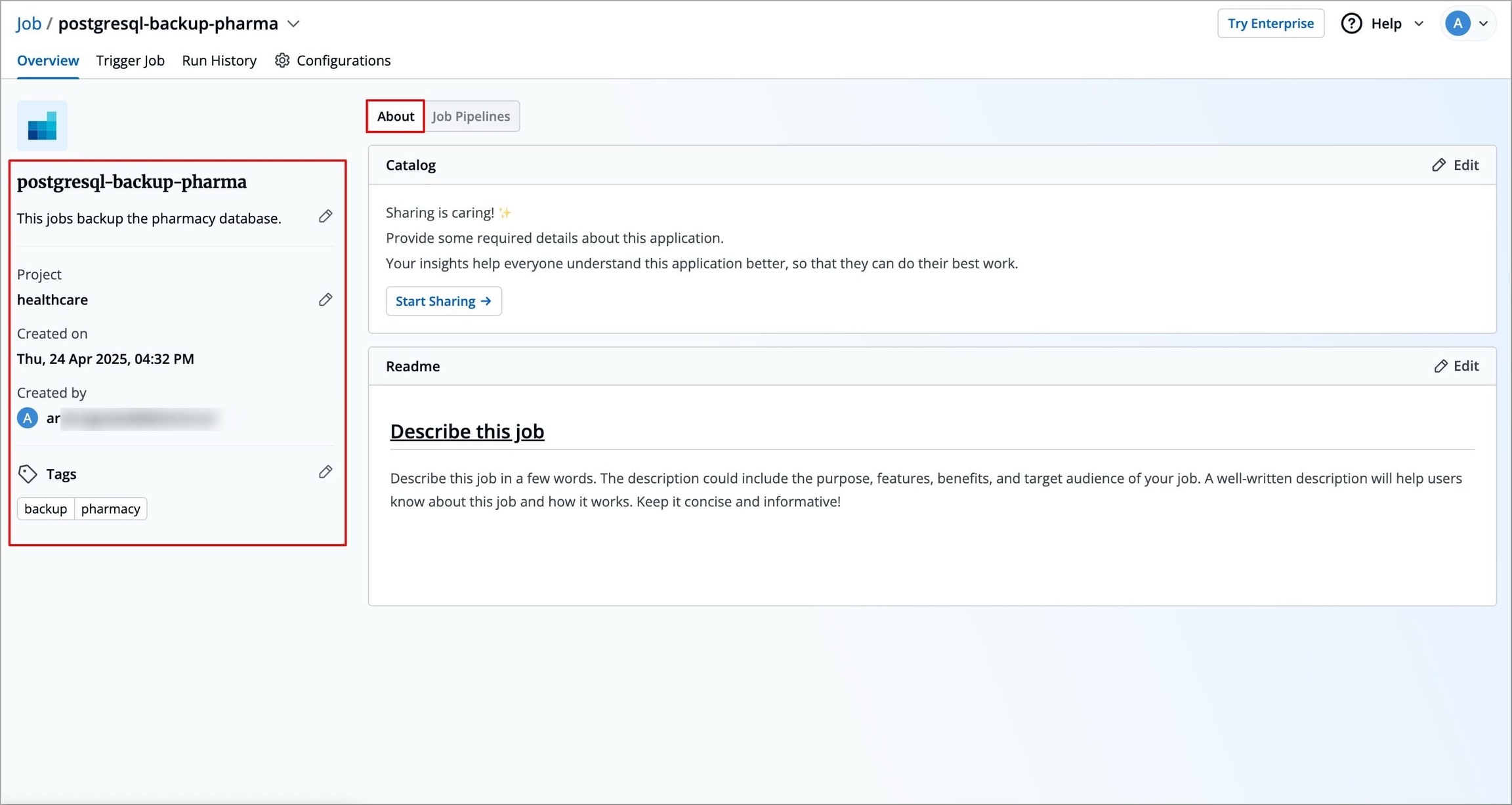Open the Run History tab
Viewport: 1512px width, 805px height.
click(x=219, y=60)
